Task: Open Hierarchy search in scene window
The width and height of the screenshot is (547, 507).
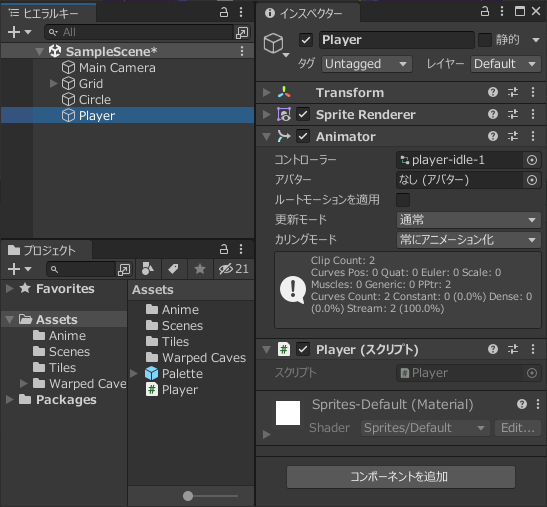Action: tap(242, 32)
